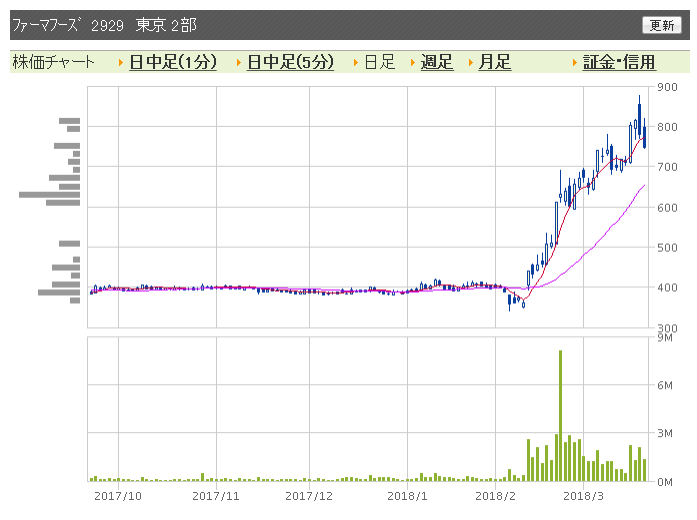Click the orange arrow before 日中足(1分)

121,63
